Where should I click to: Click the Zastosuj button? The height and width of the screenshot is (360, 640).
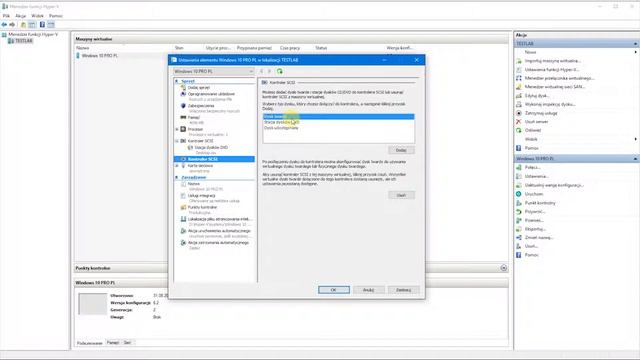tap(403, 290)
